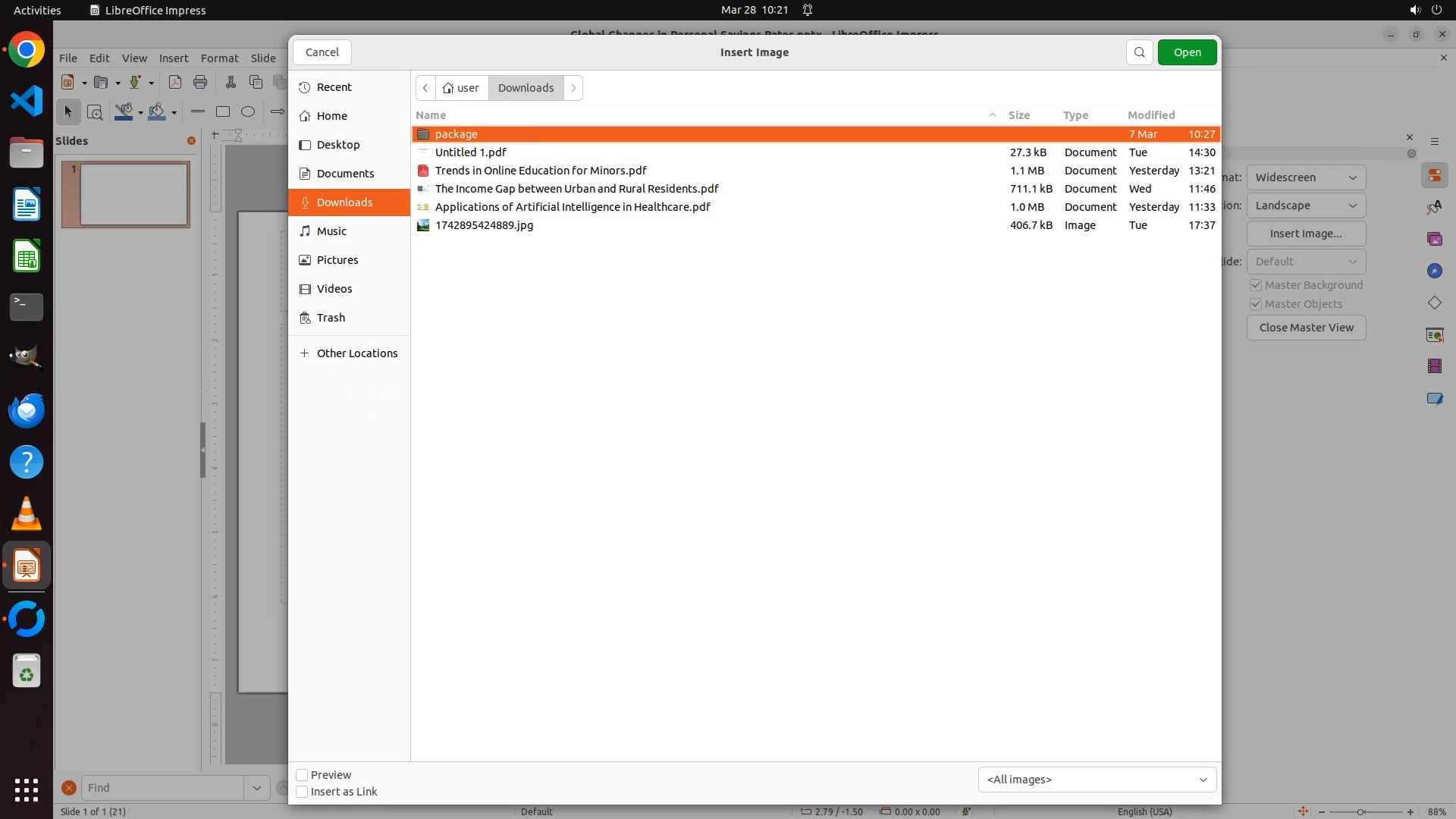The image size is (1456, 819).
Task: Sort files by Size column header
Action: click(x=1018, y=115)
